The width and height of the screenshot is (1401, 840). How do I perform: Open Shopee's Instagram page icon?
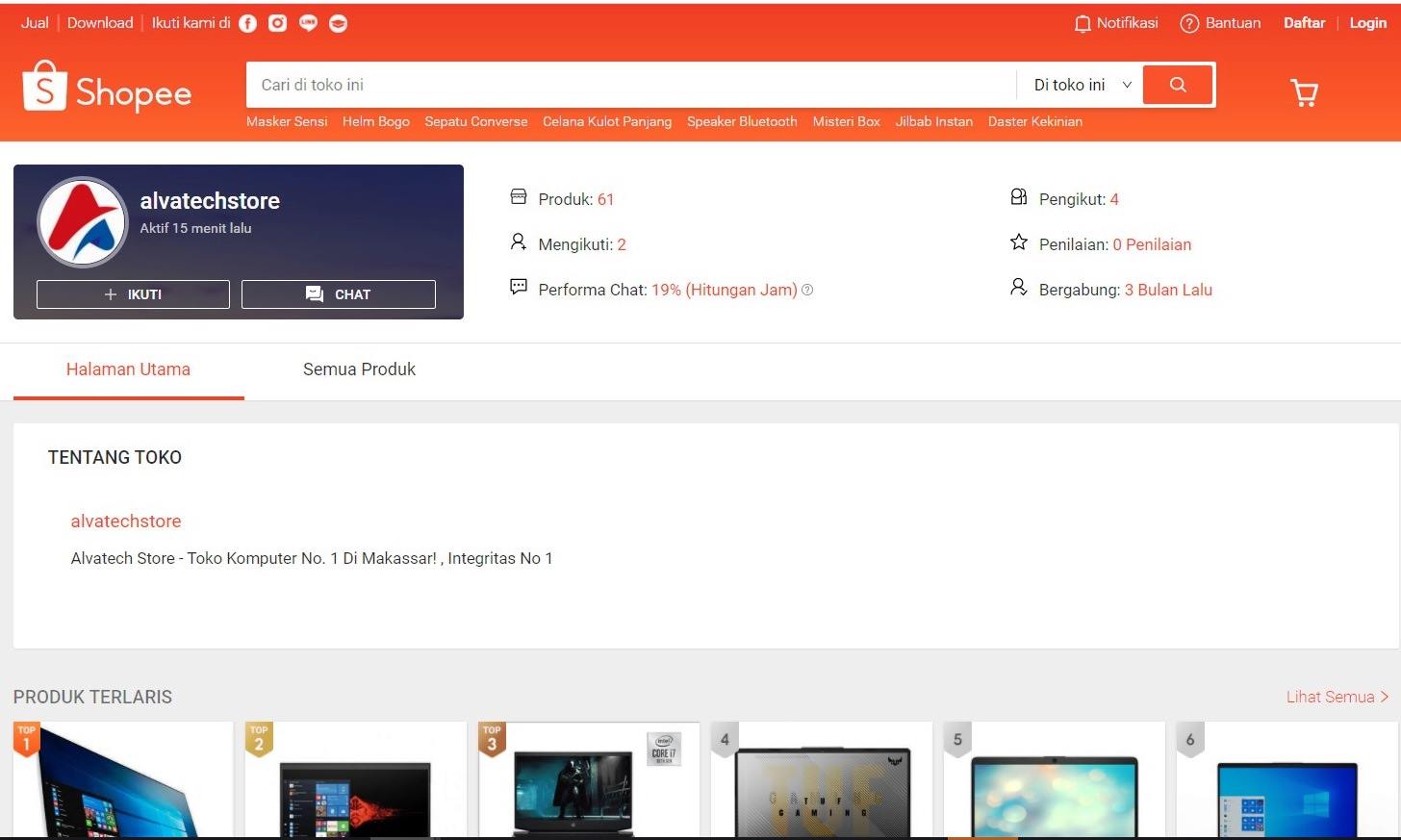(x=277, y=23)
